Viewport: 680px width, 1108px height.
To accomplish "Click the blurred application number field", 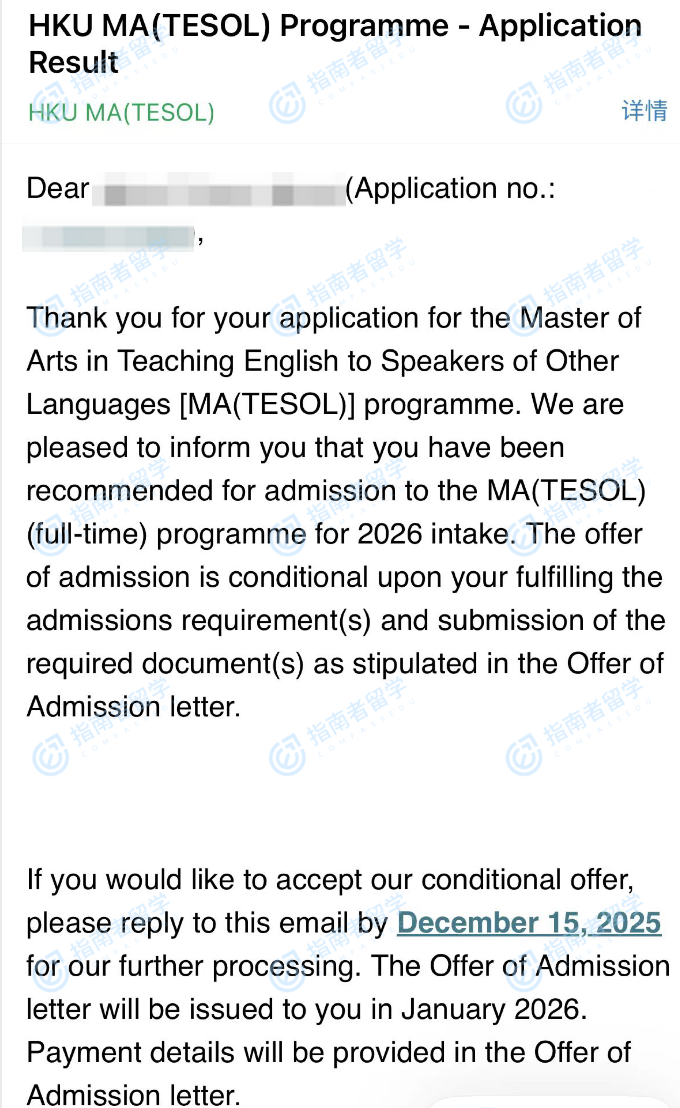I will pos(108,238).
